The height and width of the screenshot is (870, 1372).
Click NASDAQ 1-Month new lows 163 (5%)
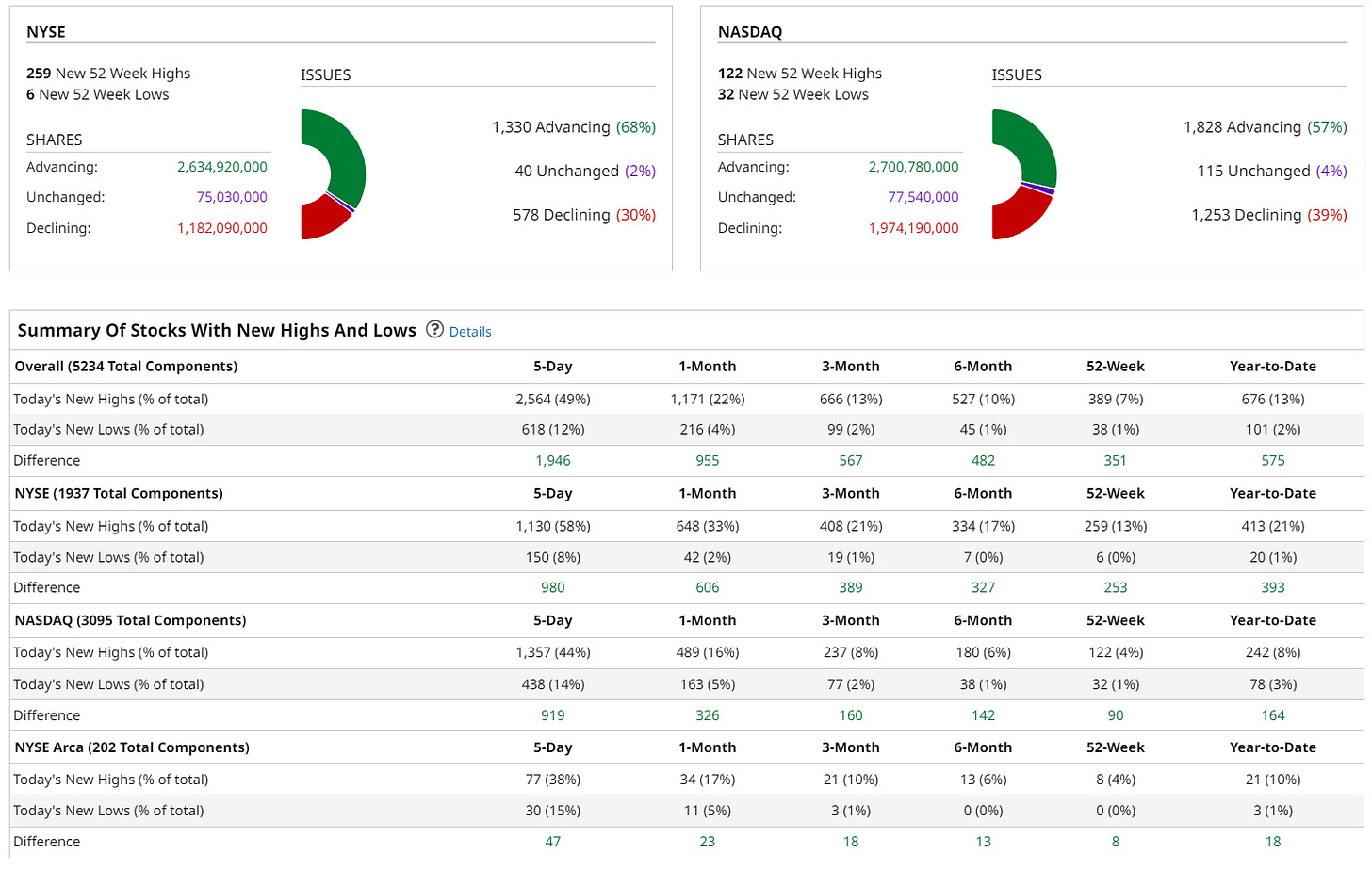tap(708, 684)
